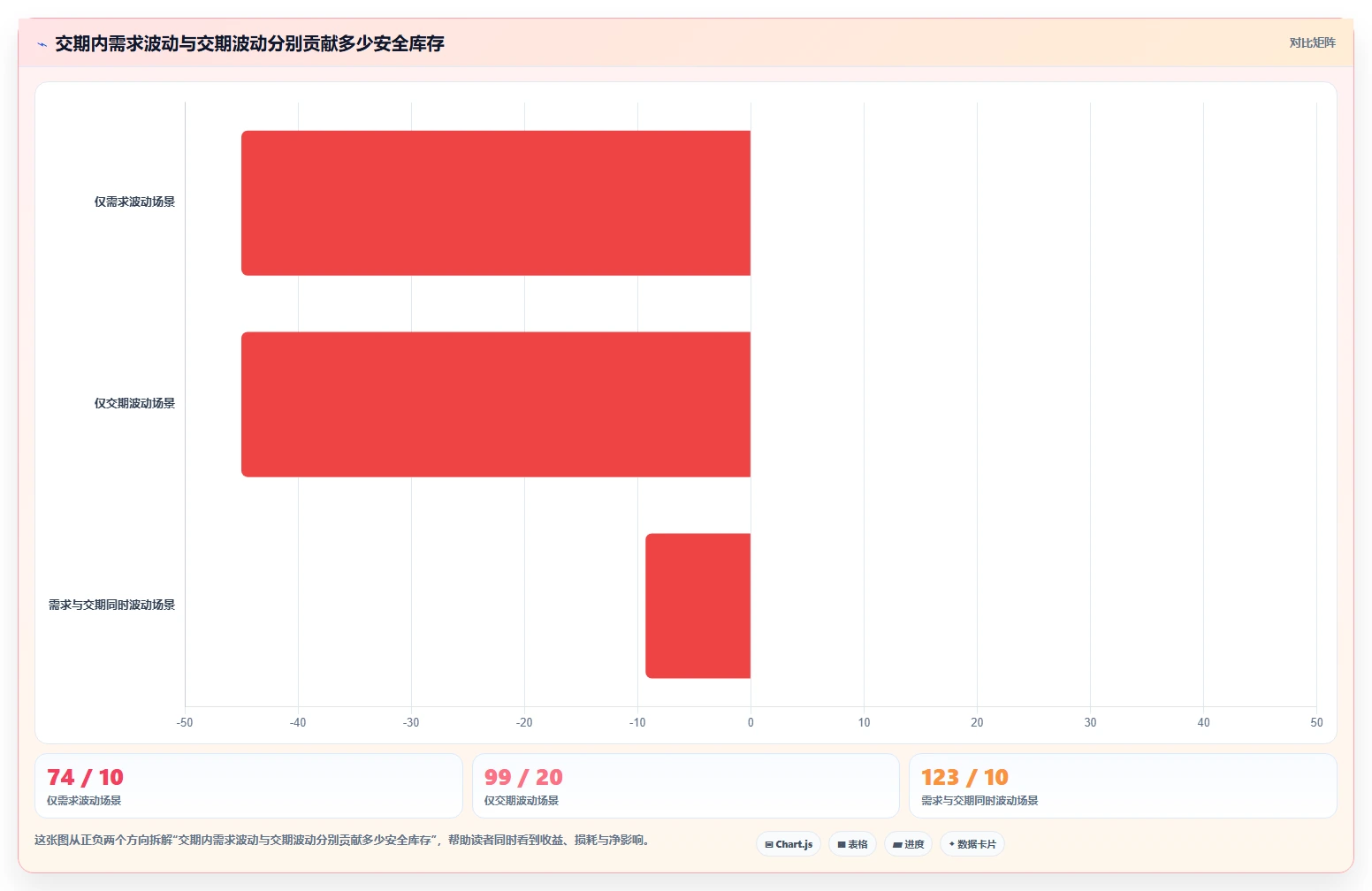Click the 对比矩阵 label in header
Image resolution: width=1372 pixels, height=891 pixels.
[1312, 42]
